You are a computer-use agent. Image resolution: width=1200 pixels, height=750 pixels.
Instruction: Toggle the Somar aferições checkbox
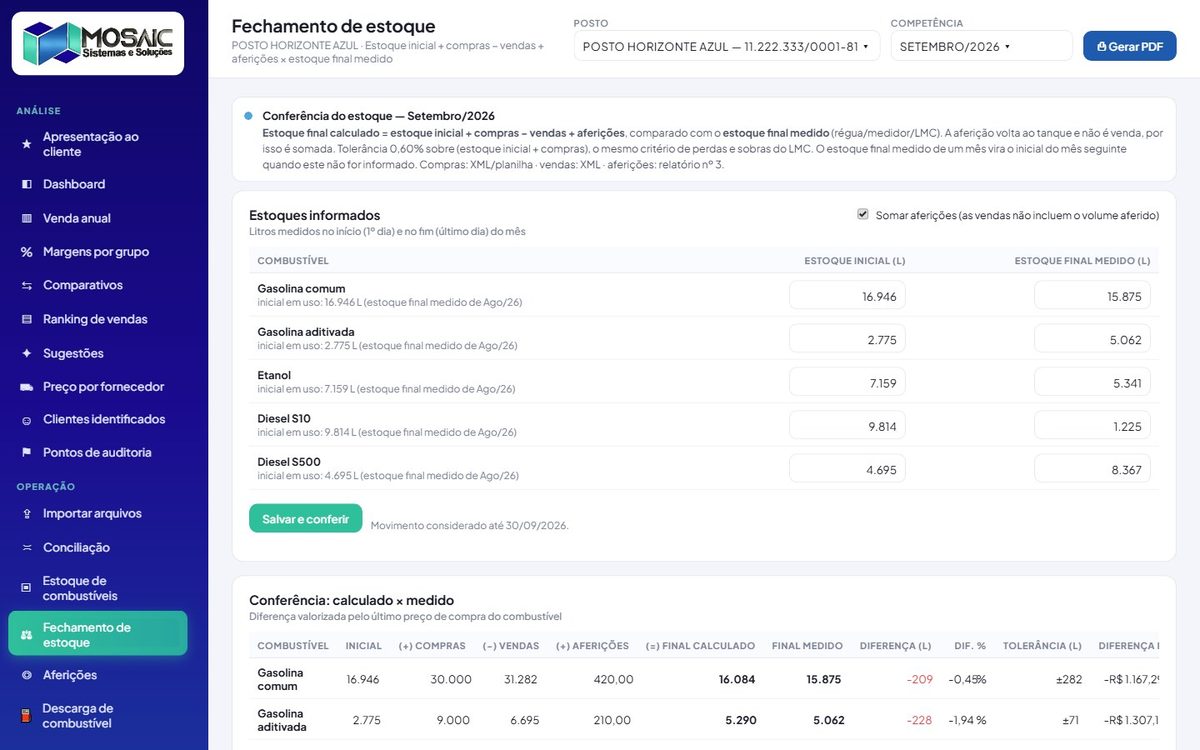pyautogui.click(x=863, y=214)
